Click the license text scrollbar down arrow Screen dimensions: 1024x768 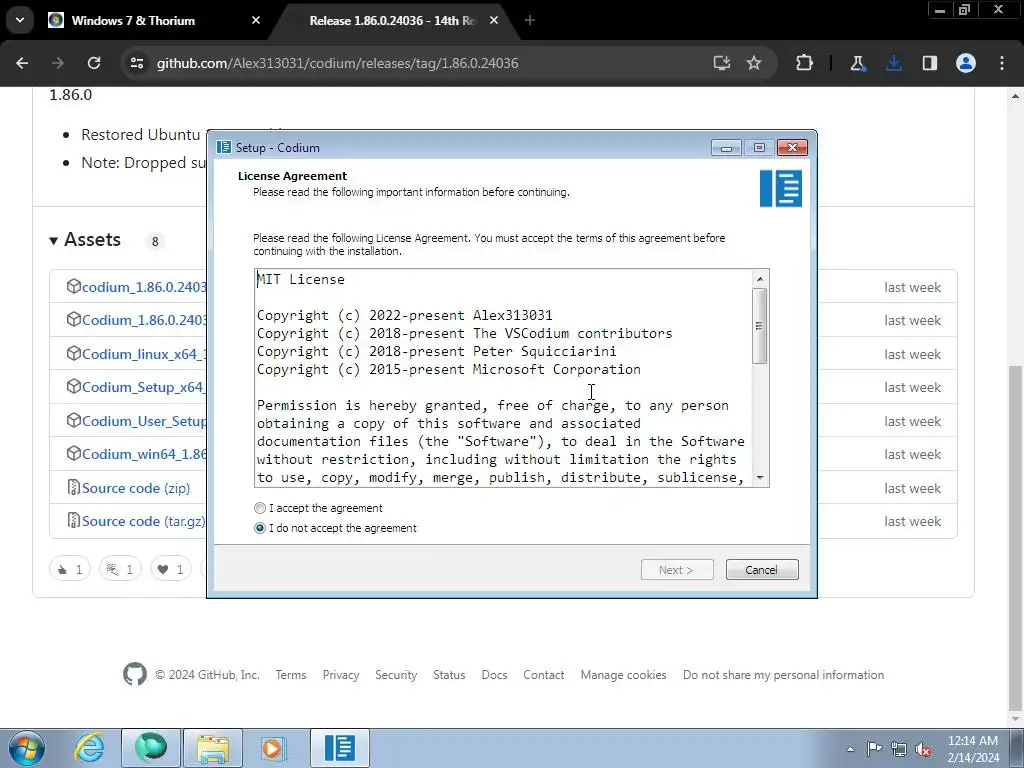760,477
